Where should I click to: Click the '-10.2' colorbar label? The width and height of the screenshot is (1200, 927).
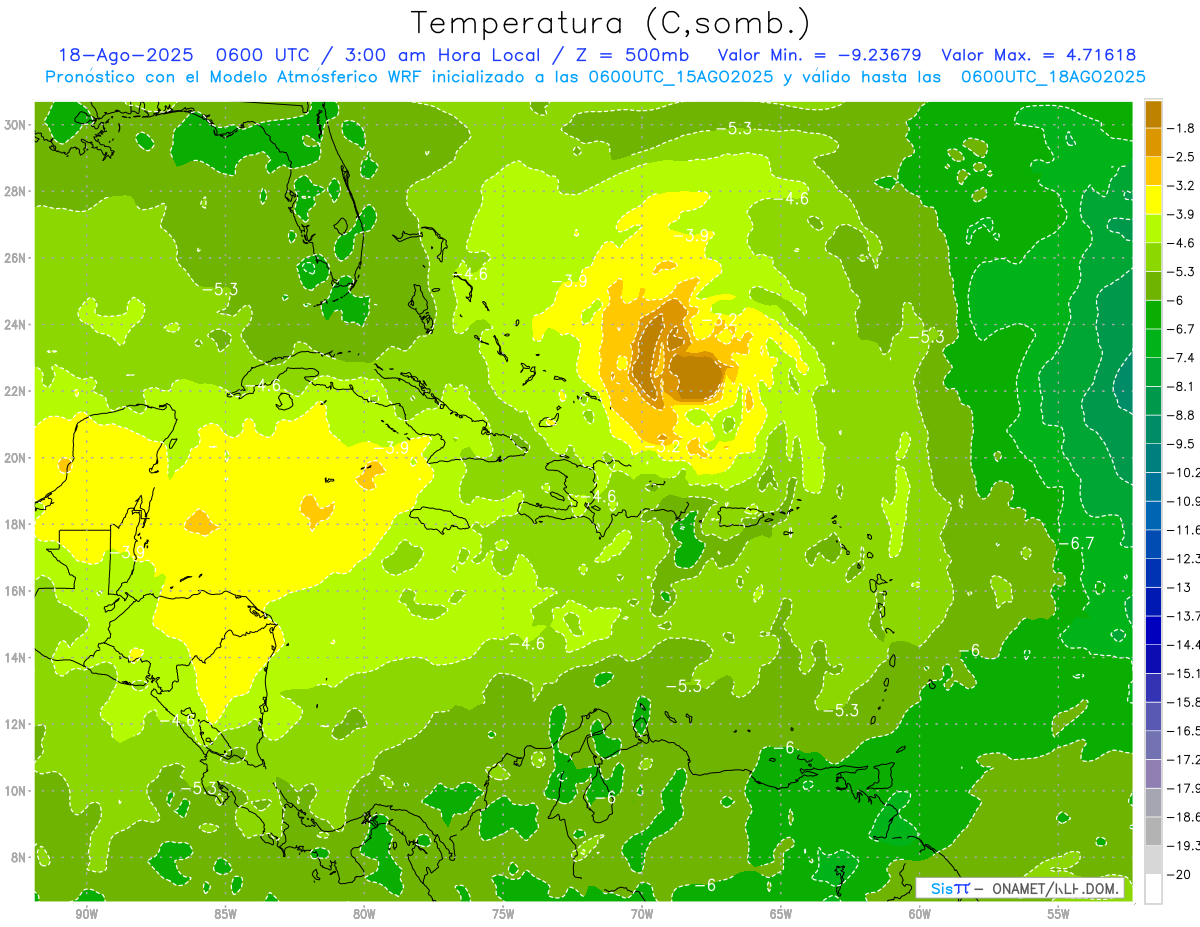tap(1183, 472)
